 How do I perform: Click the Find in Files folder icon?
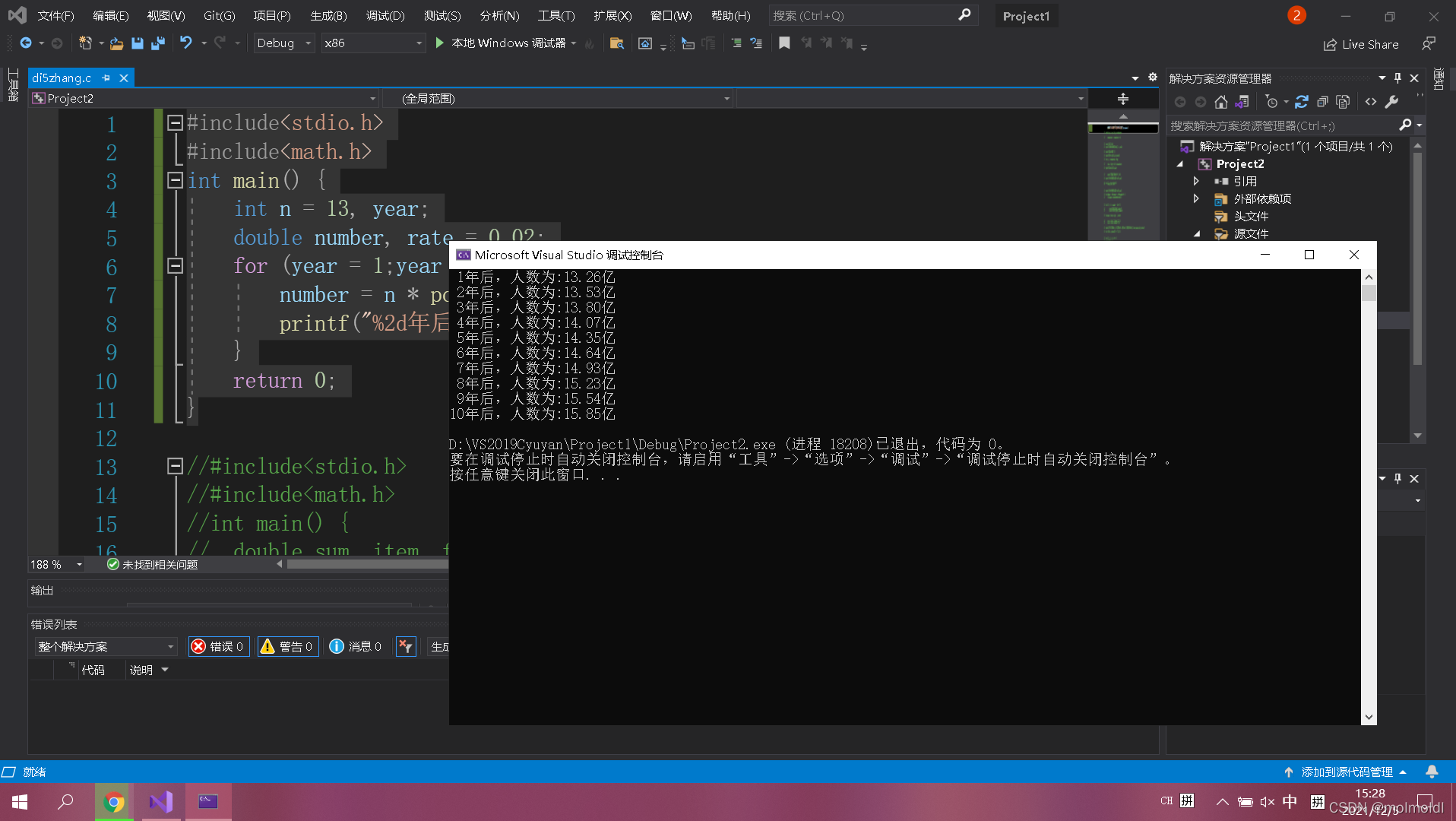click(617, 43)
